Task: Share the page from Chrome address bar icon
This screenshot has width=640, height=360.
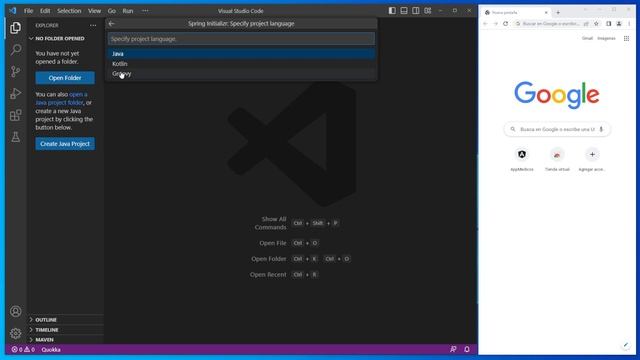Action: click(x=586, y=24)
